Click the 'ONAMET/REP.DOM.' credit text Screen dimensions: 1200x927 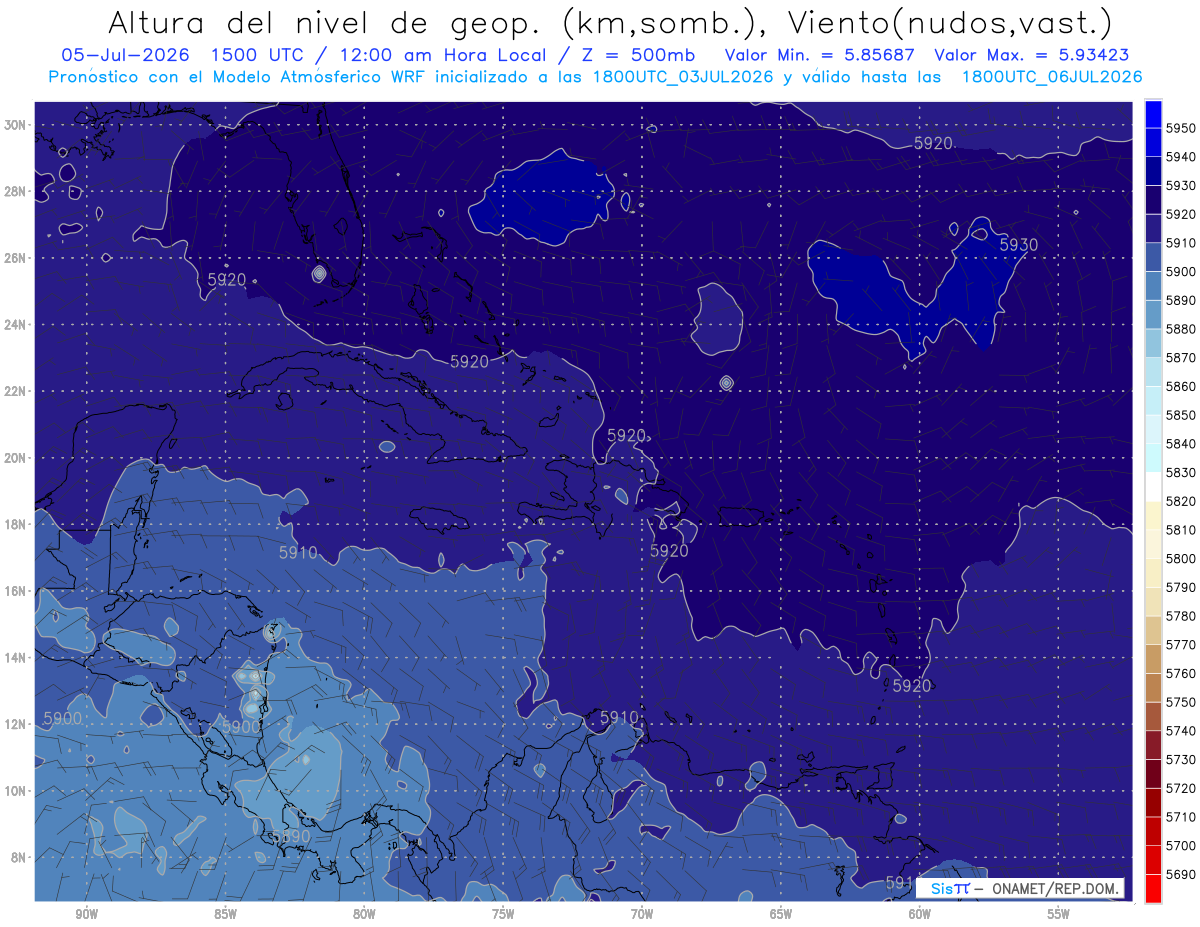pos(1055,888)
